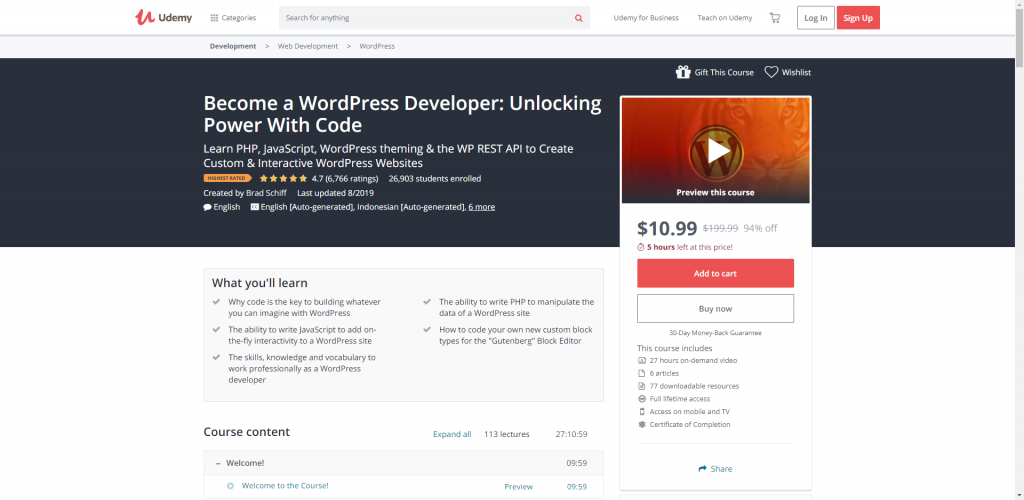Click the Log In button

pyautogui.click(x=816, y=18)
